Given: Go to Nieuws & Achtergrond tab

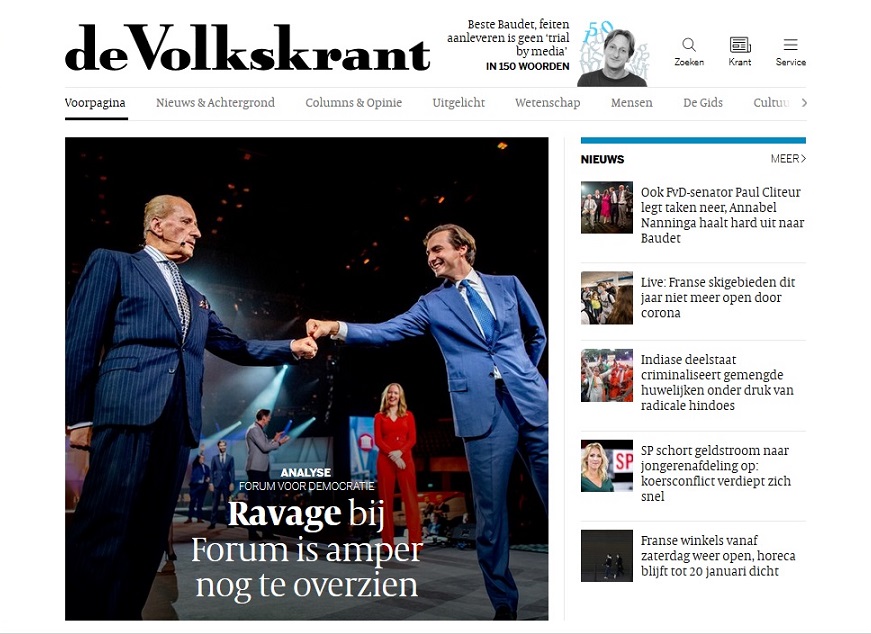Looking at the screenshot, I should (x=216, y=103).
